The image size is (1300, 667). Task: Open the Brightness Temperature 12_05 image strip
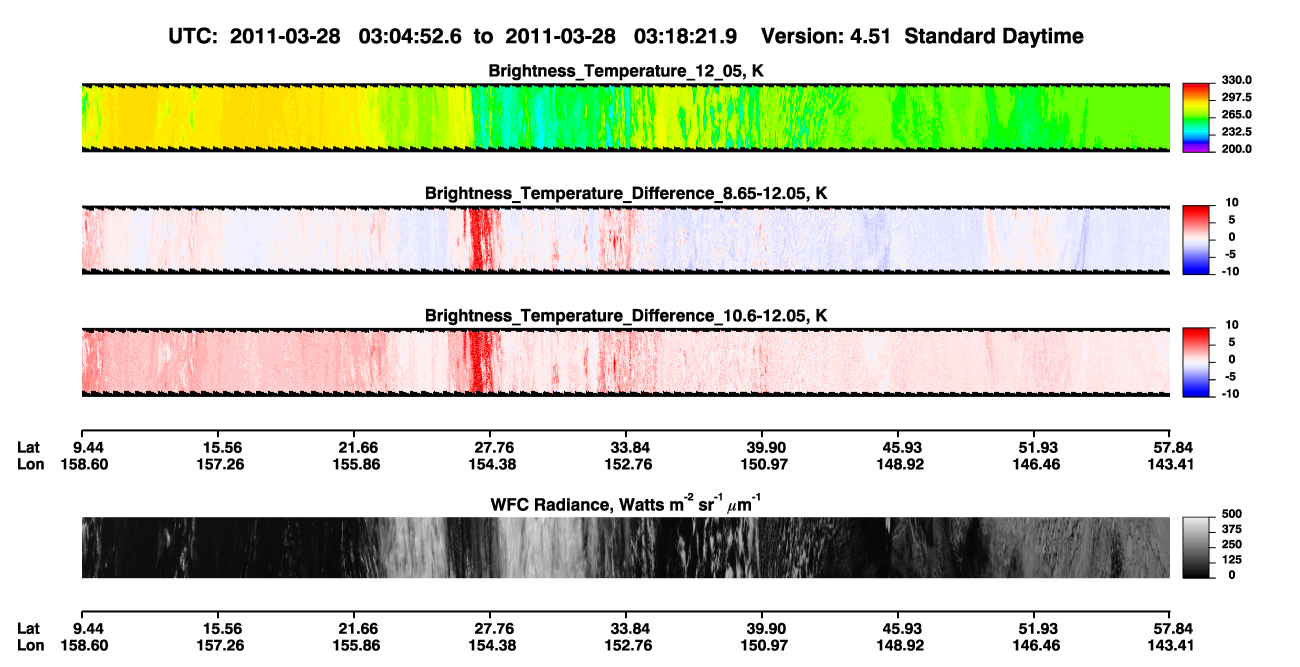tap(625, 117)
